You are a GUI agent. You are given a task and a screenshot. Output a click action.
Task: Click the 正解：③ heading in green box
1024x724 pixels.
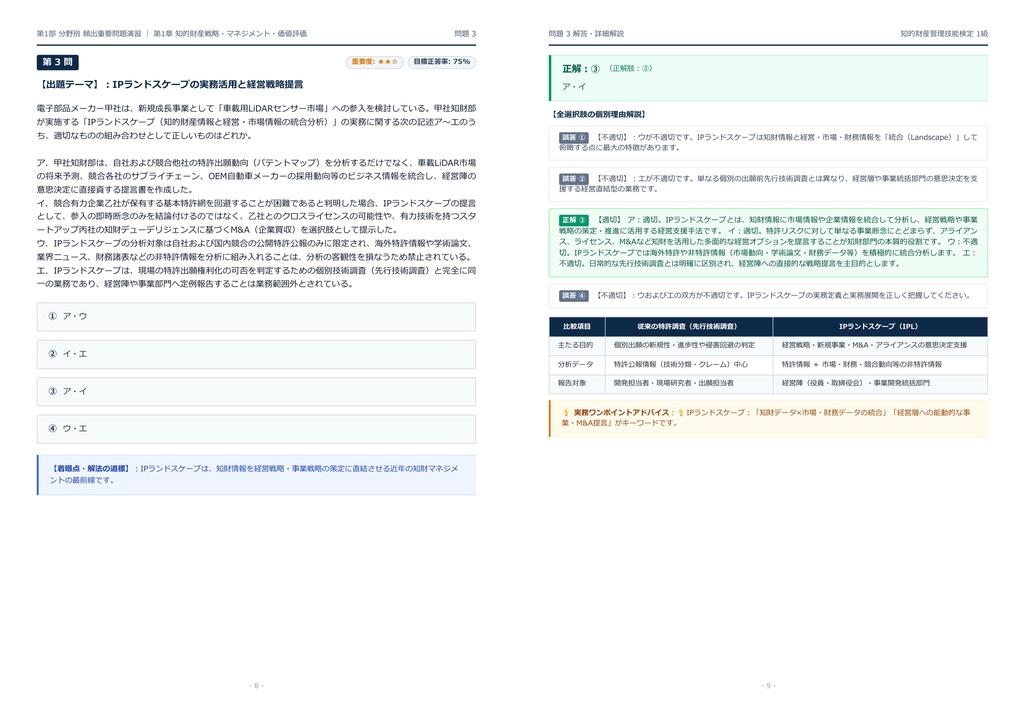coord(581,69)
